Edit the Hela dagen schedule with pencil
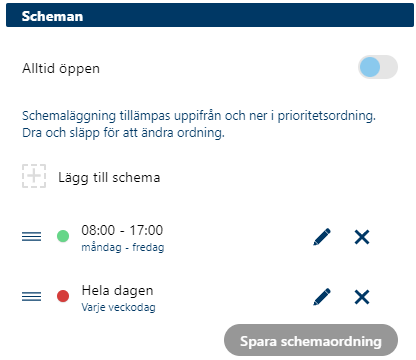416x360 pixels. [322, 297]
